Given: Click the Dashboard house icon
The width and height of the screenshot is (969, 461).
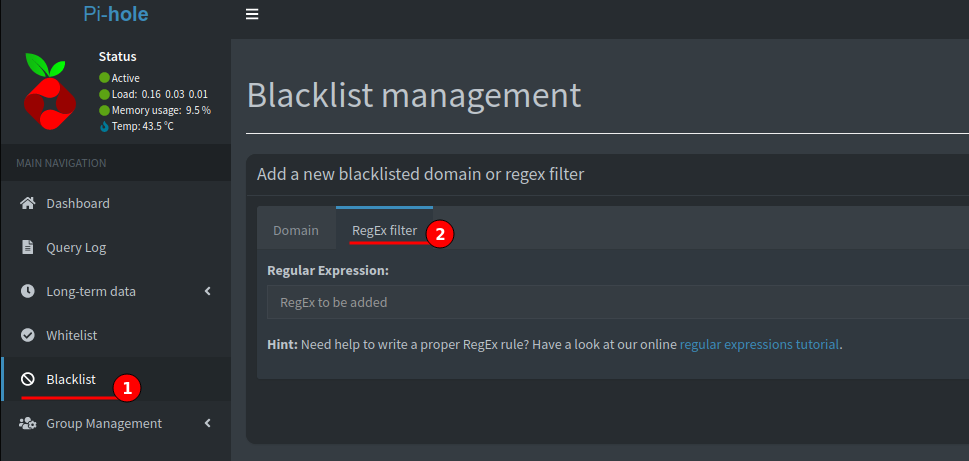Looking at the screenshot, I should 27,203.
